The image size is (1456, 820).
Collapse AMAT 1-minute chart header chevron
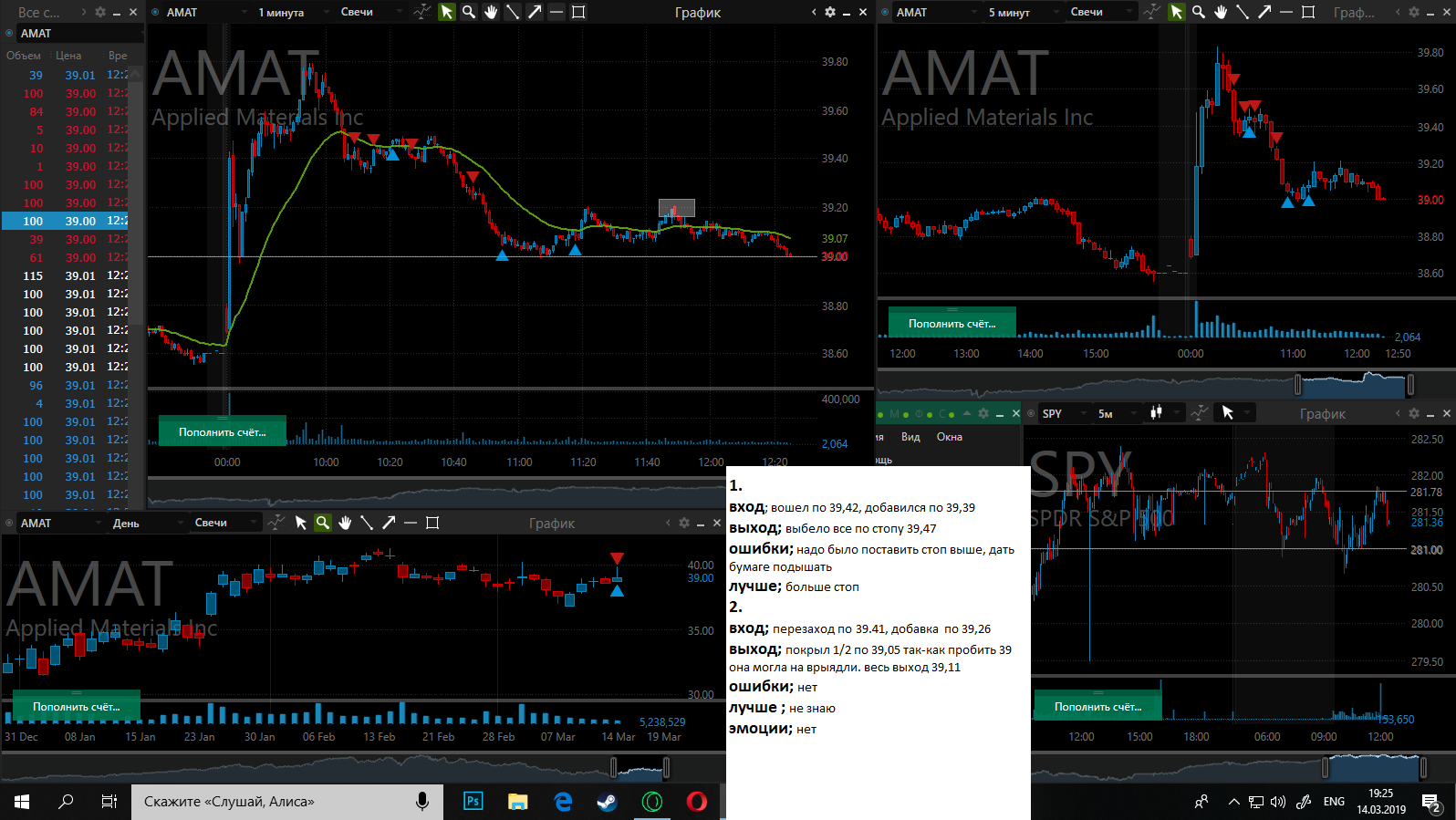814,12
